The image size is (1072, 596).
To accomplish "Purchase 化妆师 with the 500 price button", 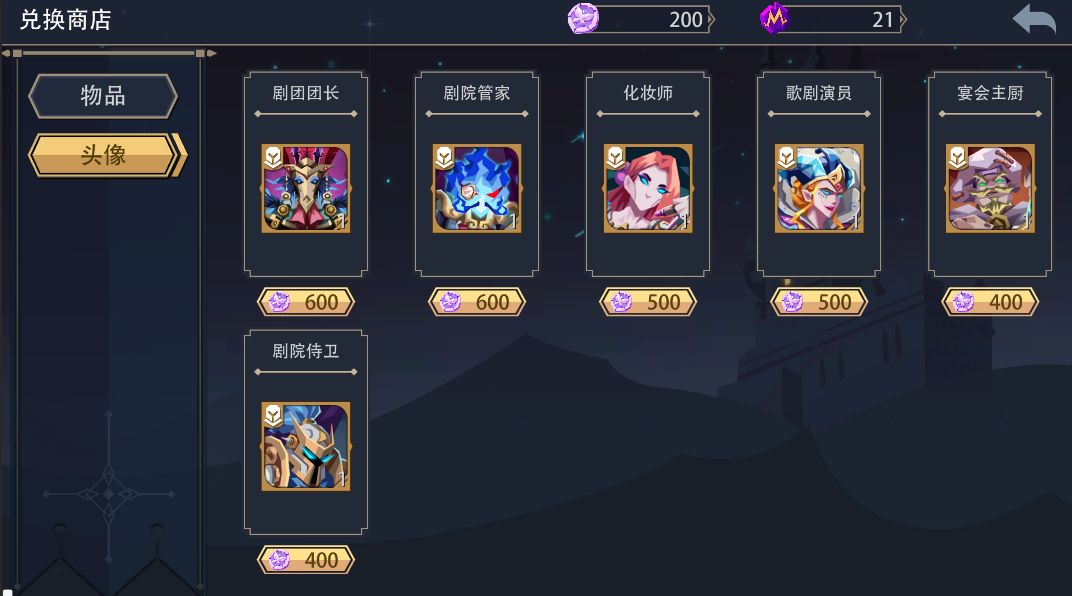I will (x=647, y=301).
